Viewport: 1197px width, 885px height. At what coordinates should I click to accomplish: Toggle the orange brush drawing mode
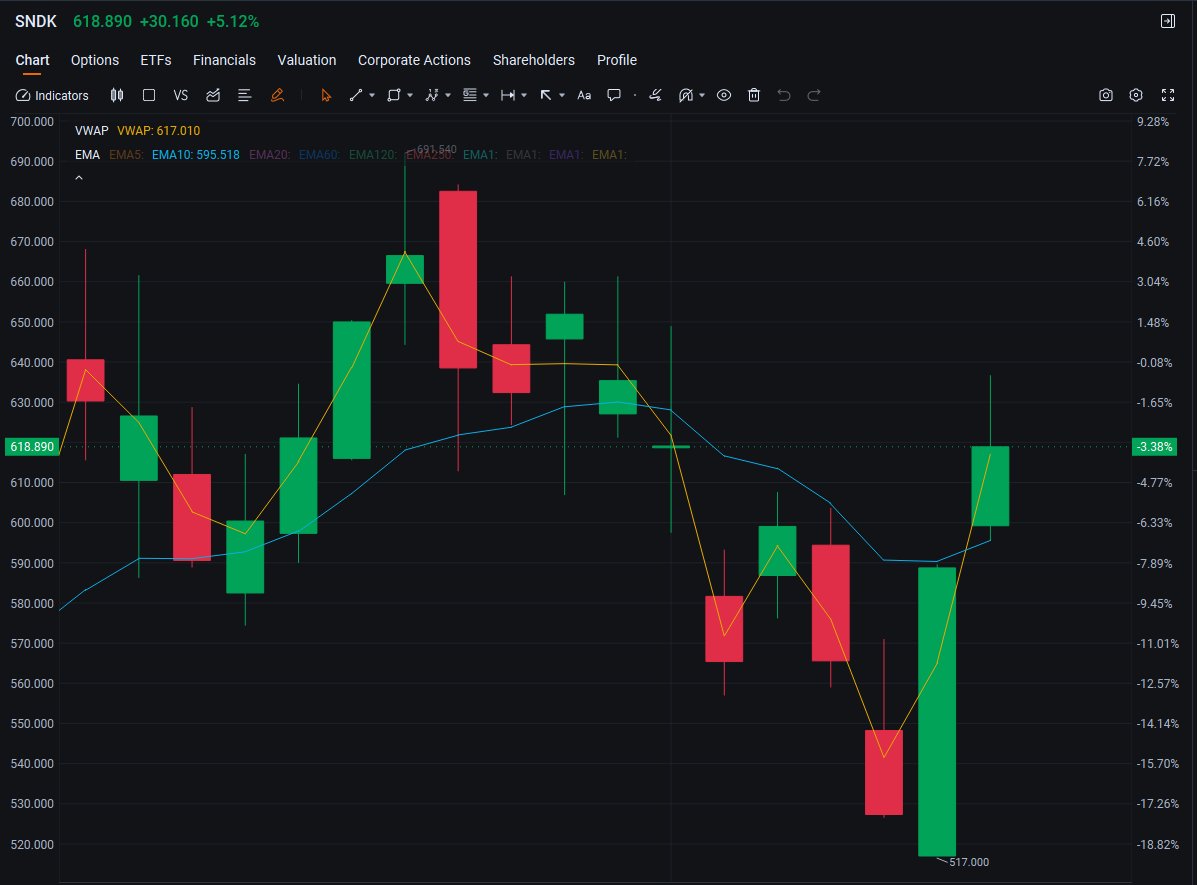click(x=278, y=95)
